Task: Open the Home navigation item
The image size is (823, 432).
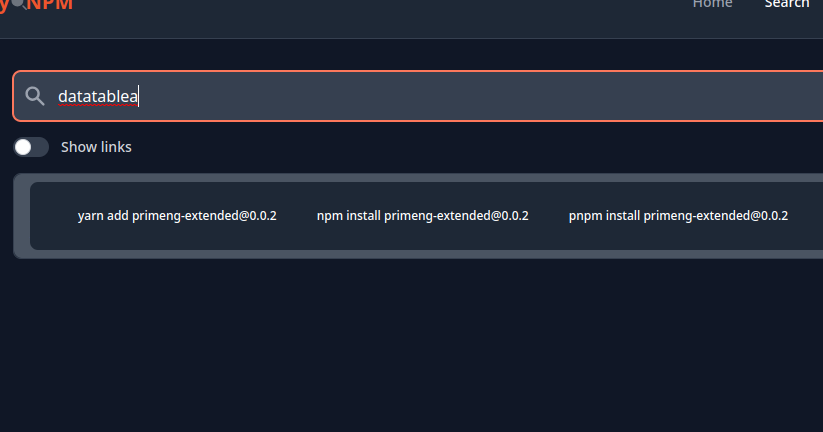Action: coord(712,4)
